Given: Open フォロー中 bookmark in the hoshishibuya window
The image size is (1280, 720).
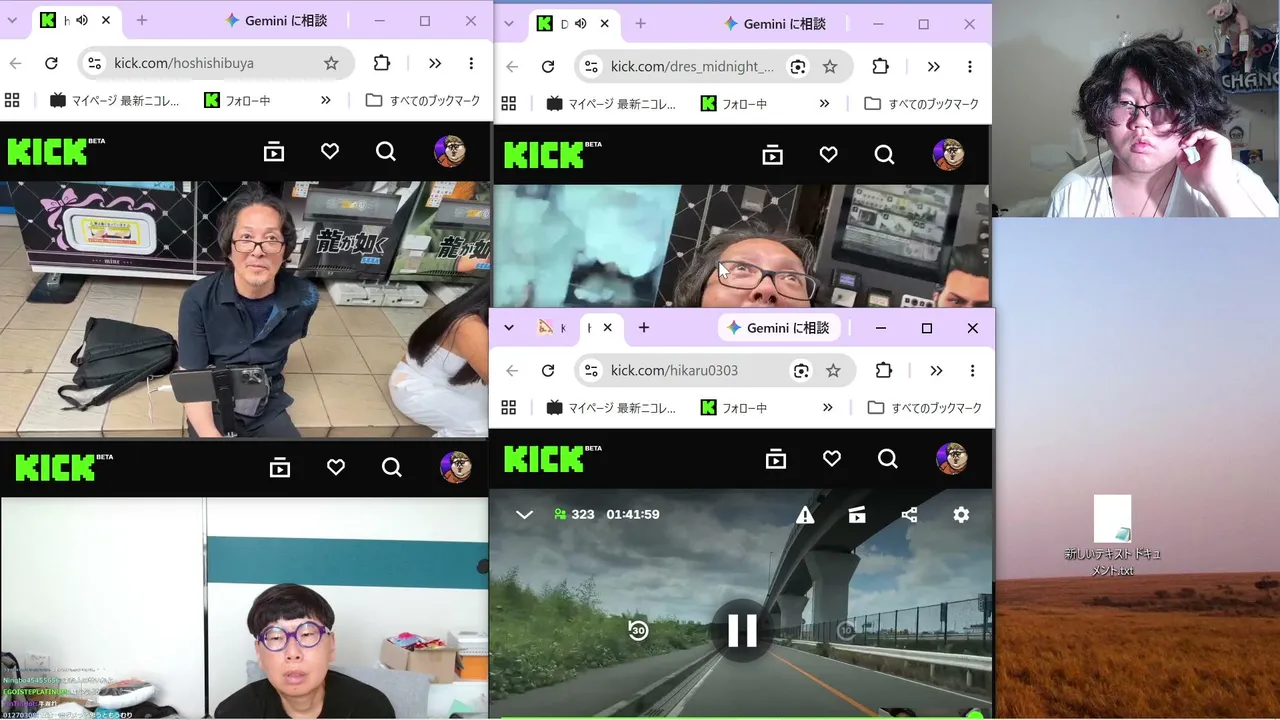Looking at the screenshot, I should 238,100.
